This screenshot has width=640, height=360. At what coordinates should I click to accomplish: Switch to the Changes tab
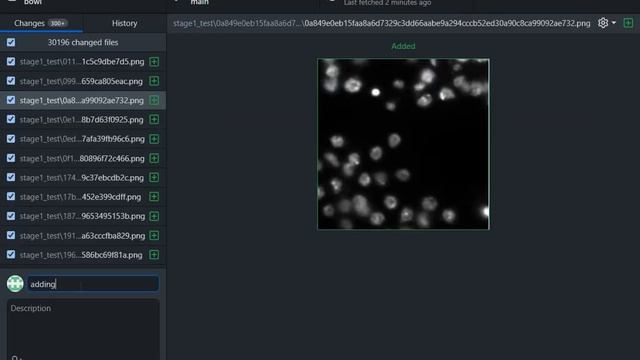click(x=41, y=23)
